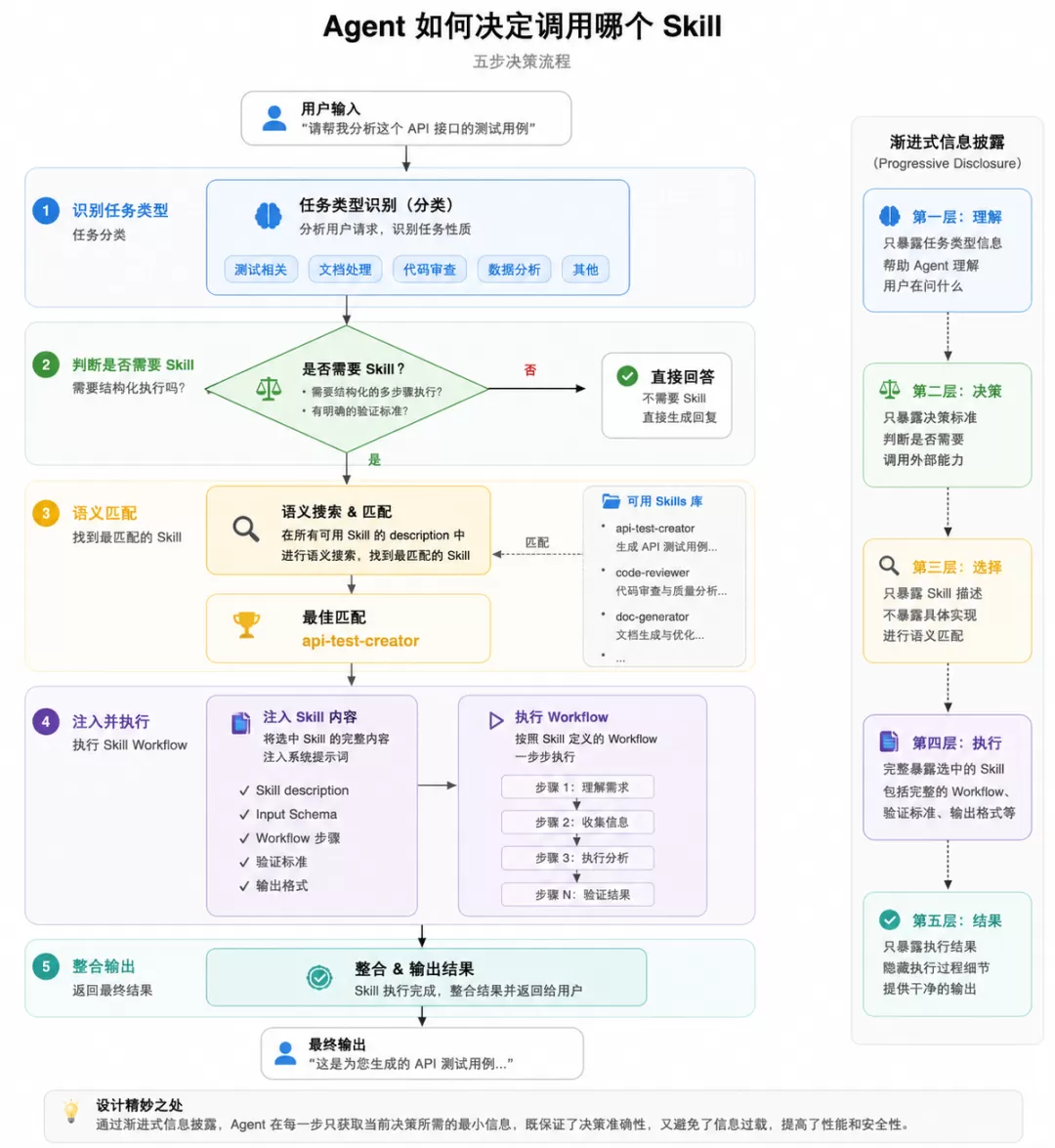This screenshot has height=1148, width=1055.
Task: Click the orange step 3 circle badge
Action: tap(45, 513)
